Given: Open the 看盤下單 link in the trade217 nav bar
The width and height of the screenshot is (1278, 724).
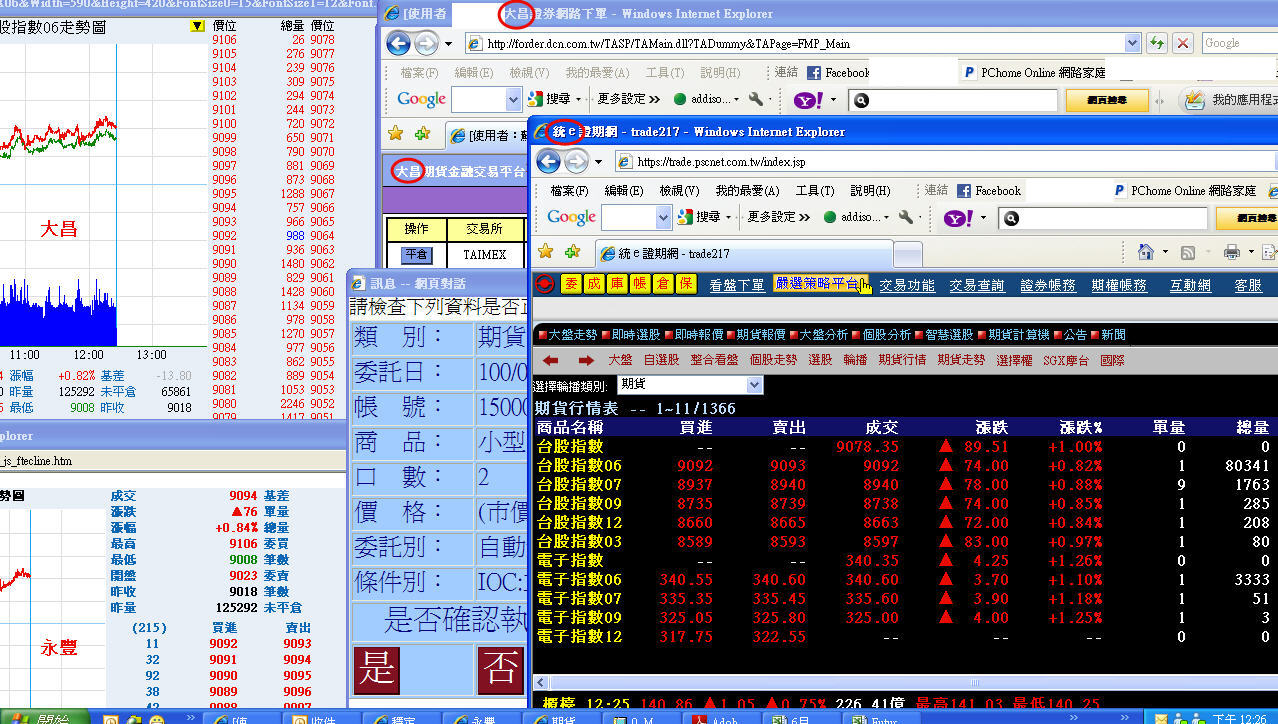Looking at the screenshot, I should coord(737,285).
